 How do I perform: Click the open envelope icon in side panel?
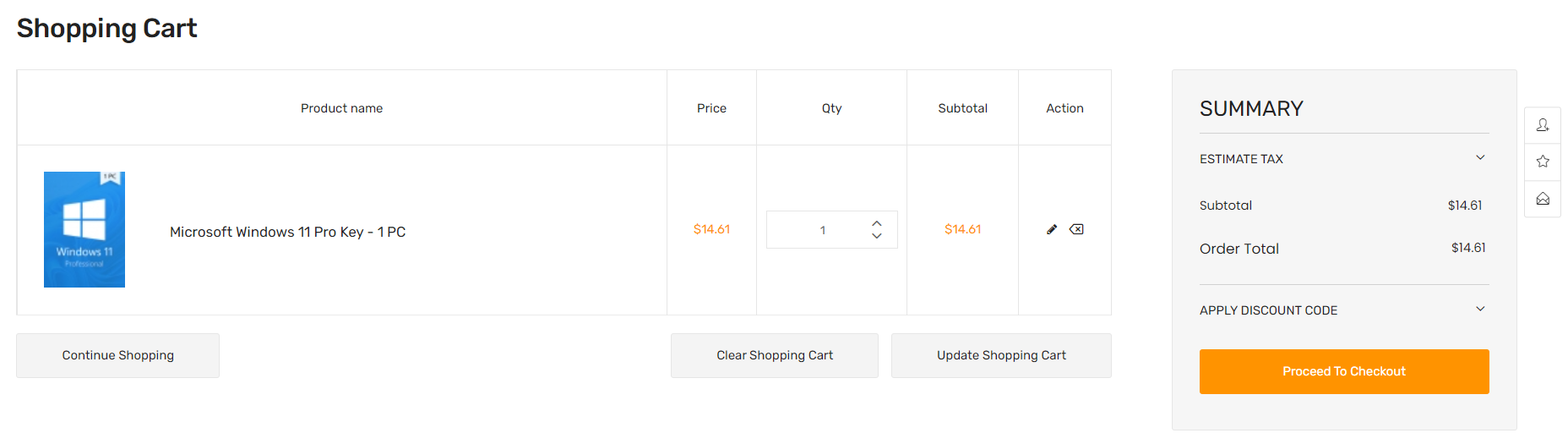1543,199
